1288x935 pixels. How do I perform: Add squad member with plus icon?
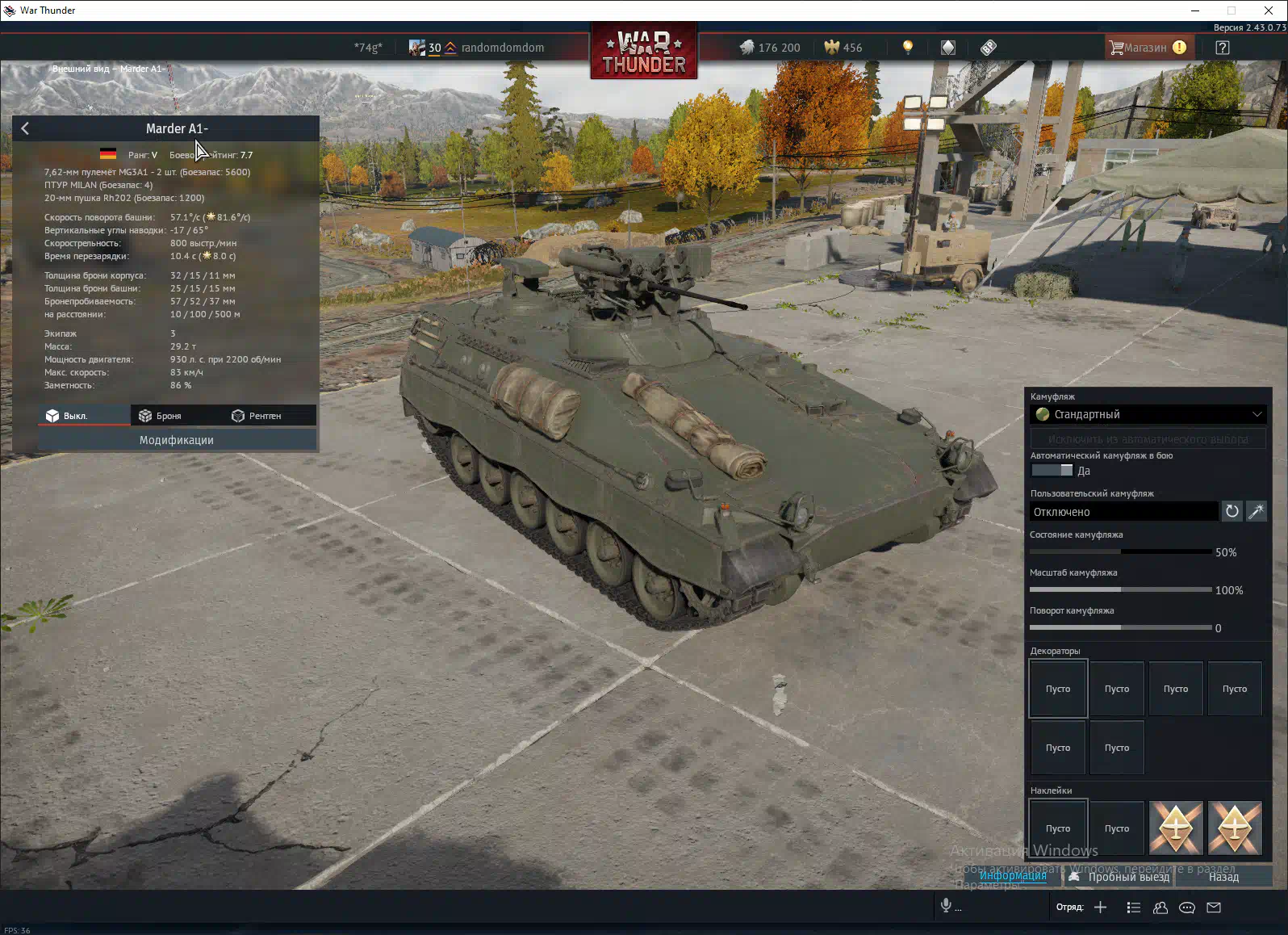1100,908
